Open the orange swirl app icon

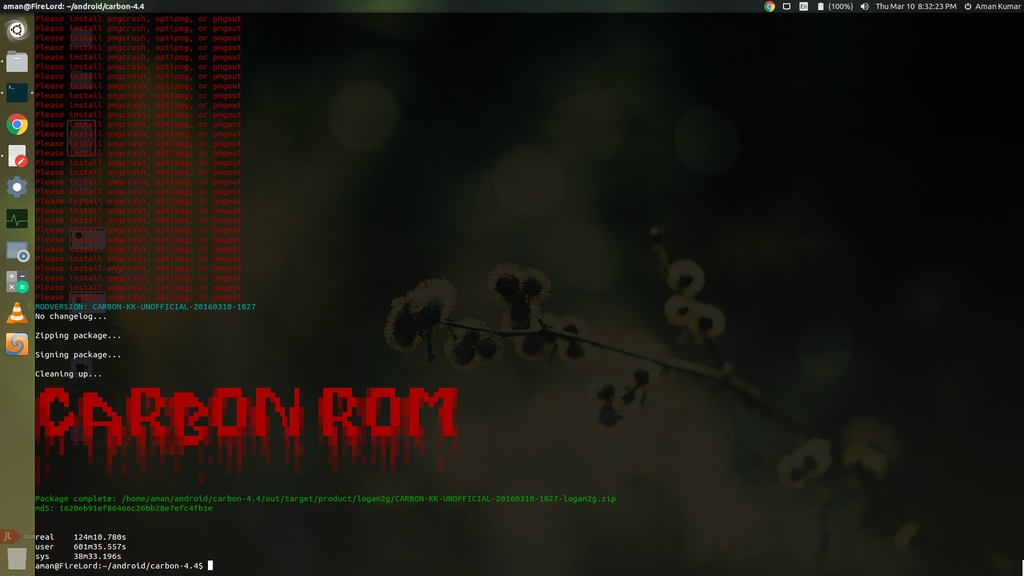tap(16, 344)
